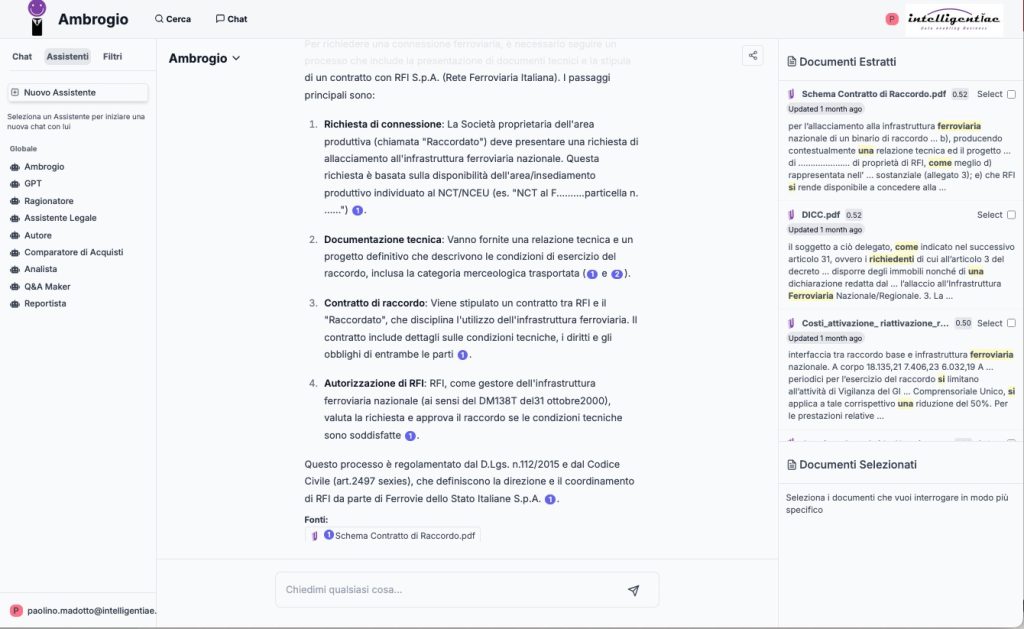Tick the Select checkbox for DICC.pdf
The width and height of the screenshot is (1024, 629).
point(1011,215)
